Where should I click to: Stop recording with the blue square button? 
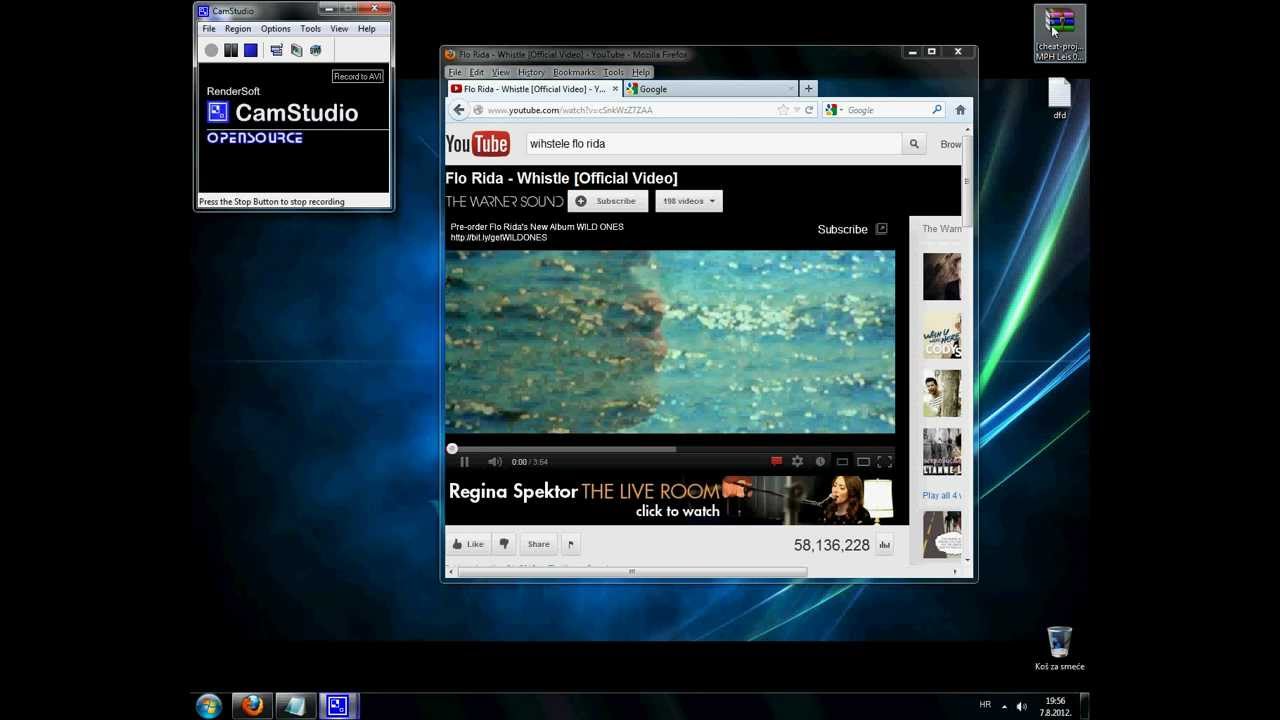(x=250, y=50)
